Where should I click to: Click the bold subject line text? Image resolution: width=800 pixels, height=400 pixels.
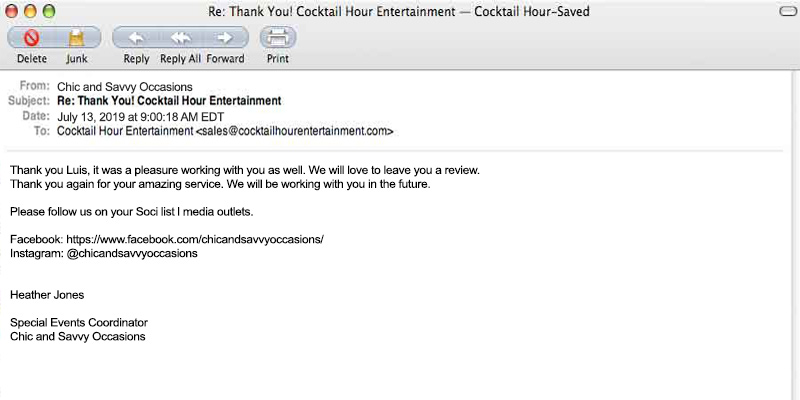[169, 101]
